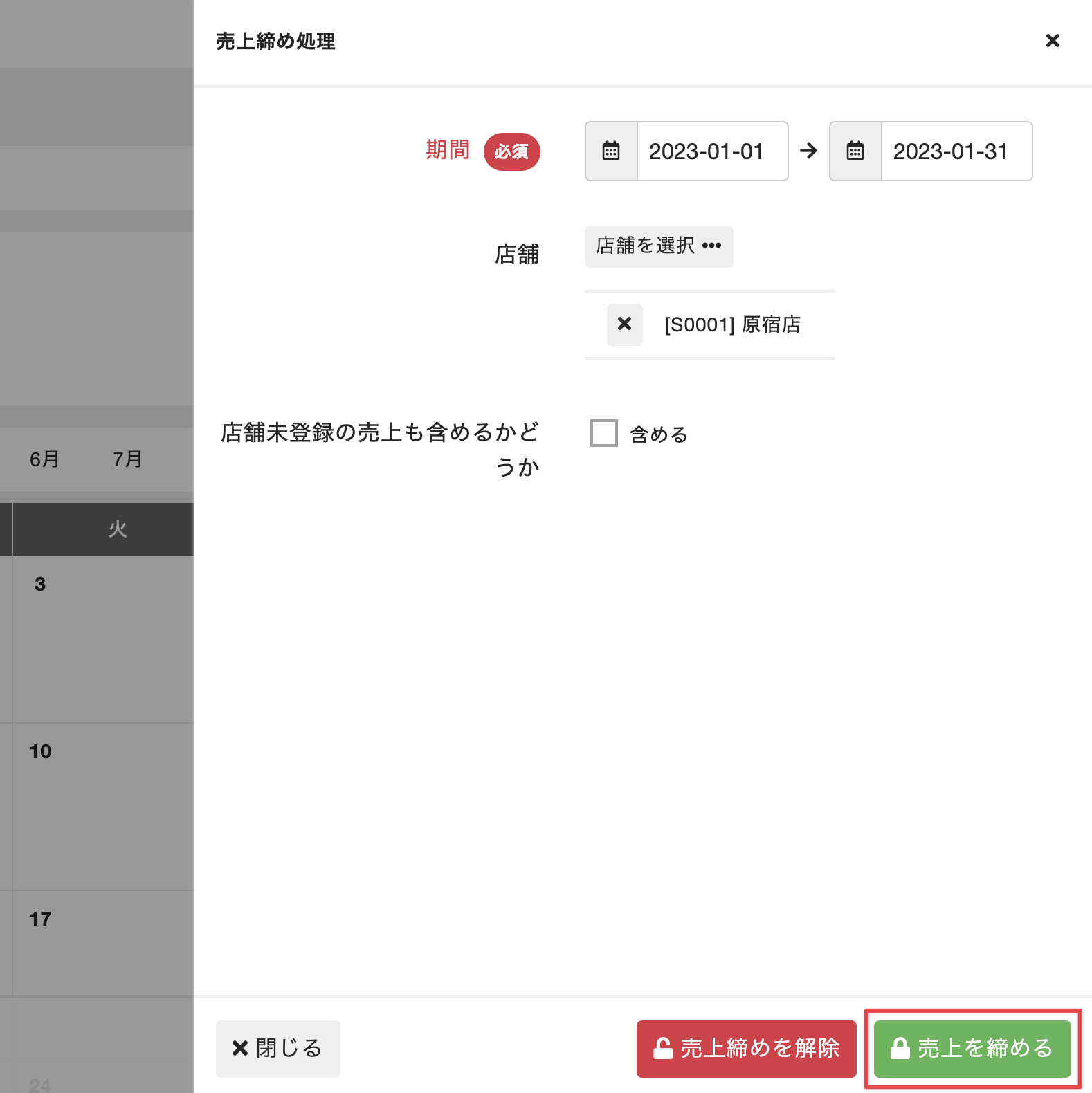Open the end date calendar icon
The width and height of the screenshot is (1092, 1093).
point(855,151)
